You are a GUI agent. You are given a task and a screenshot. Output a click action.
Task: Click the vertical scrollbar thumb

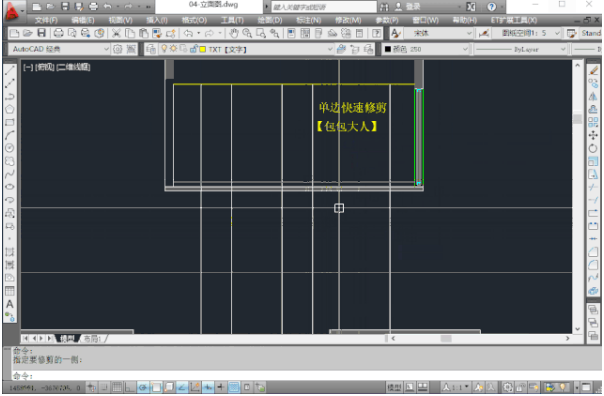pyautogui.click(x=577, y=119)
